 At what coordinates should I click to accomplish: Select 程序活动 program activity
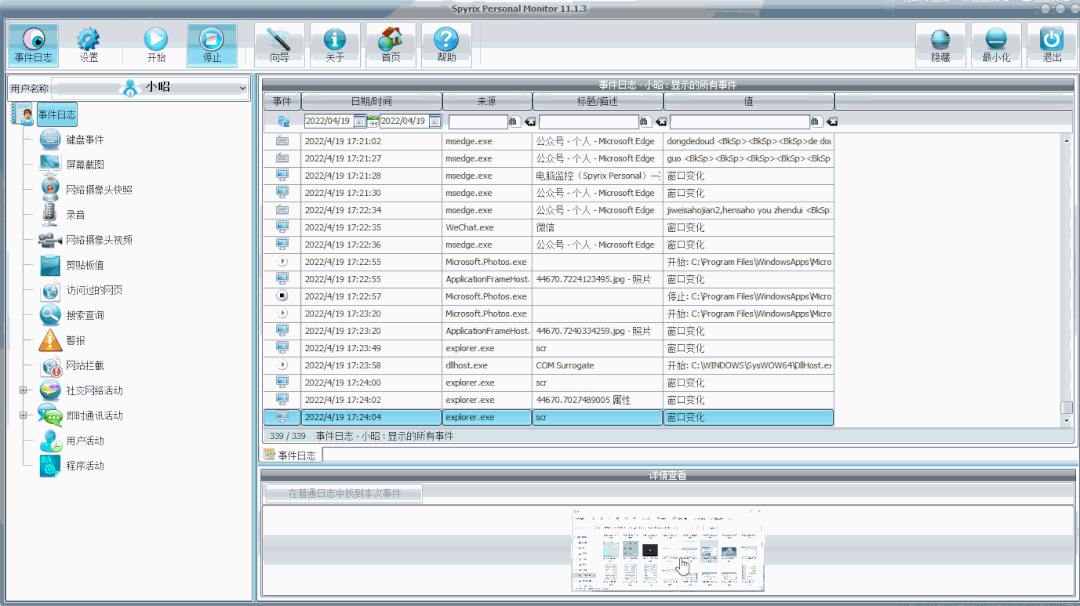pos(85,466)
